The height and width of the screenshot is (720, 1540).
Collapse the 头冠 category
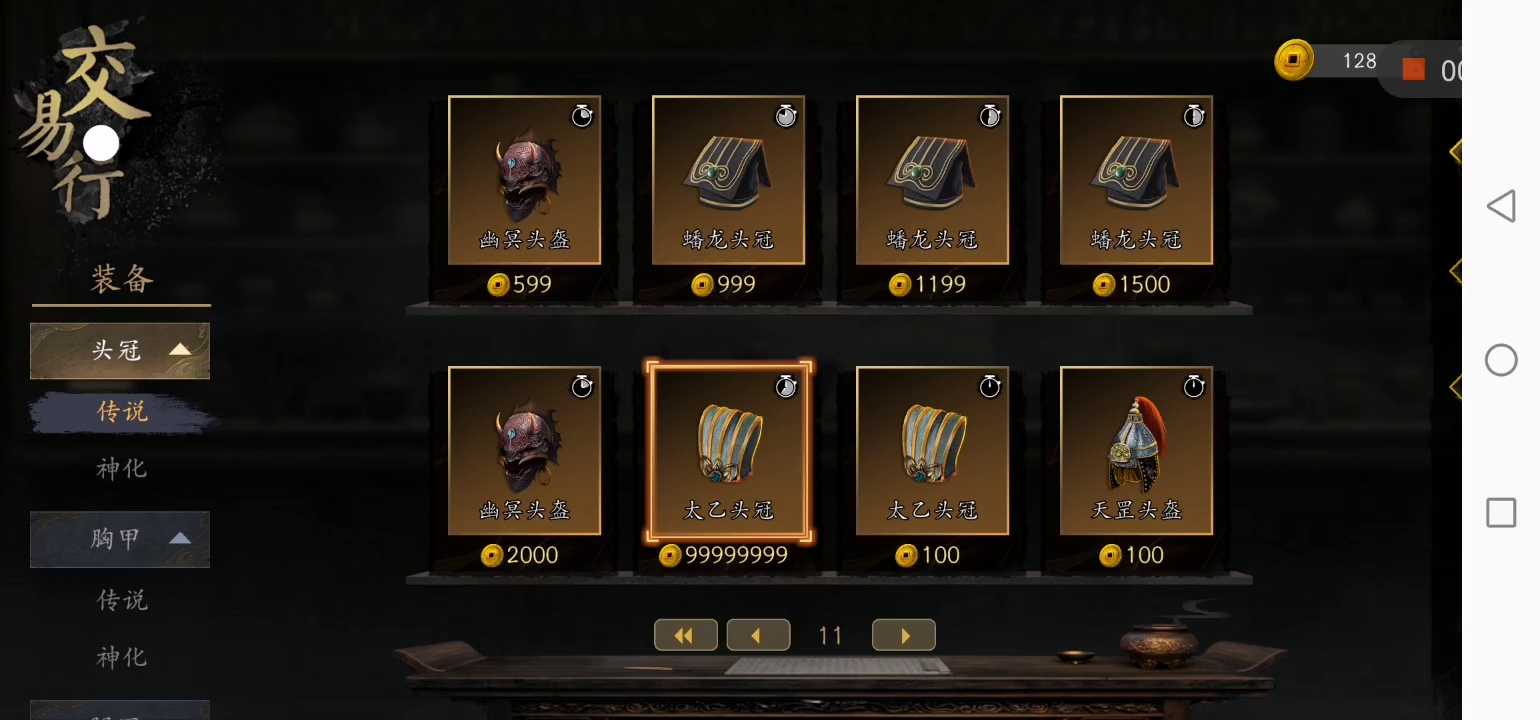120,350
